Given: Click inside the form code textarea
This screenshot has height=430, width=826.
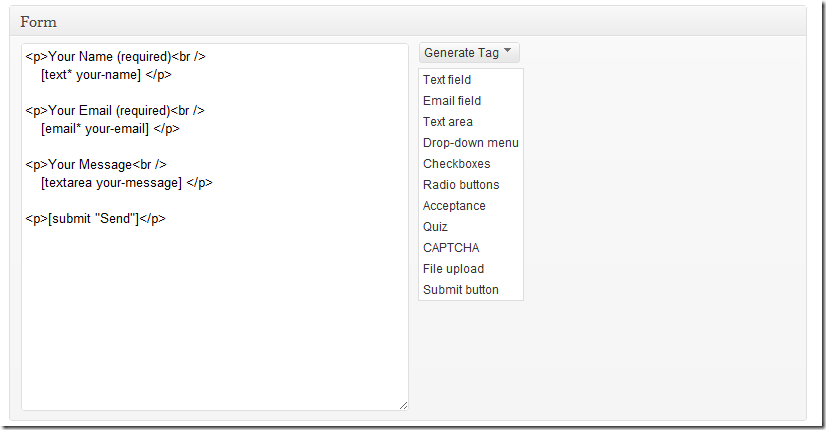Looking at the screenshot, I should pyautogui.click(x=215, y=316).
